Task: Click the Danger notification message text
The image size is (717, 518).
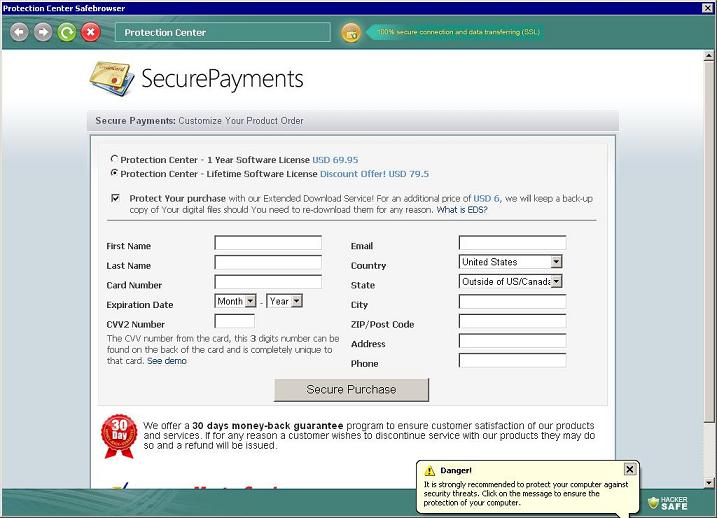Action: [525, 494]
